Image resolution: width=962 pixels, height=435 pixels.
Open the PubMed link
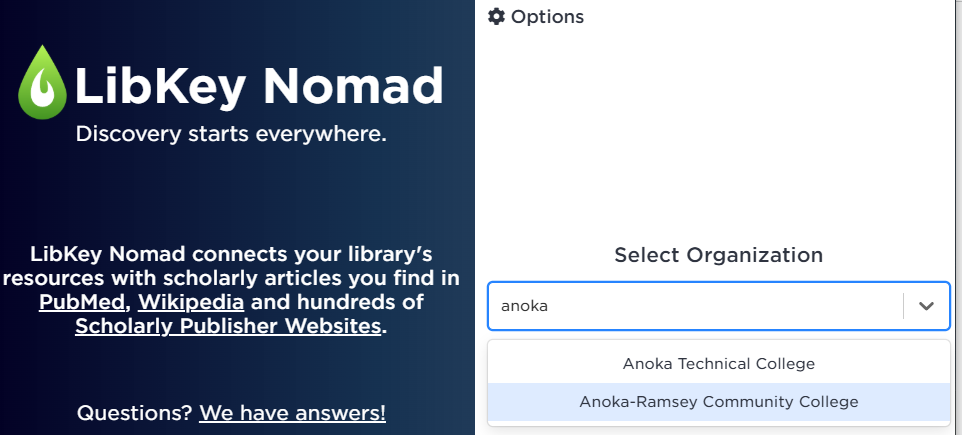[x=84, y=302]
